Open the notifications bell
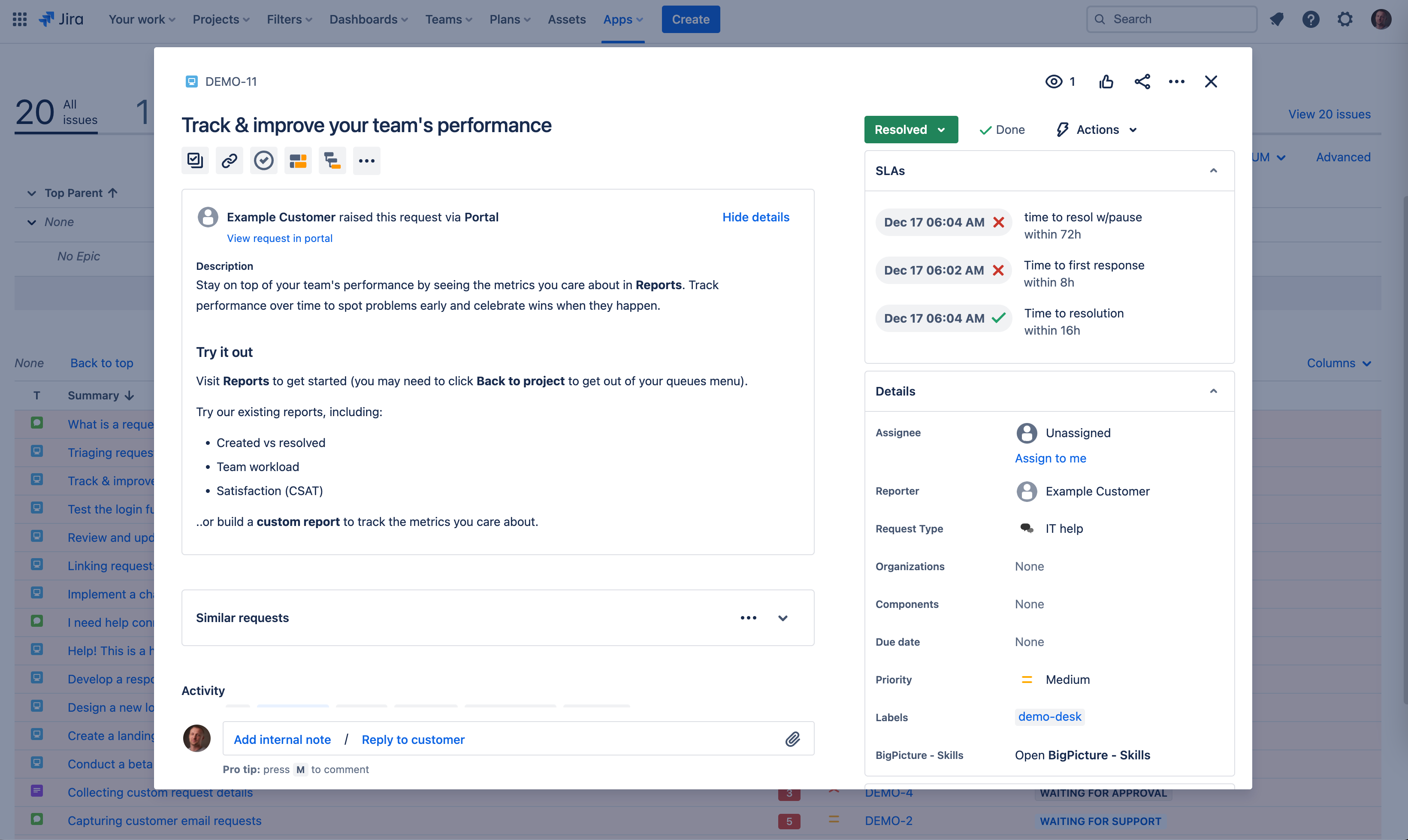 point(1276,19)
